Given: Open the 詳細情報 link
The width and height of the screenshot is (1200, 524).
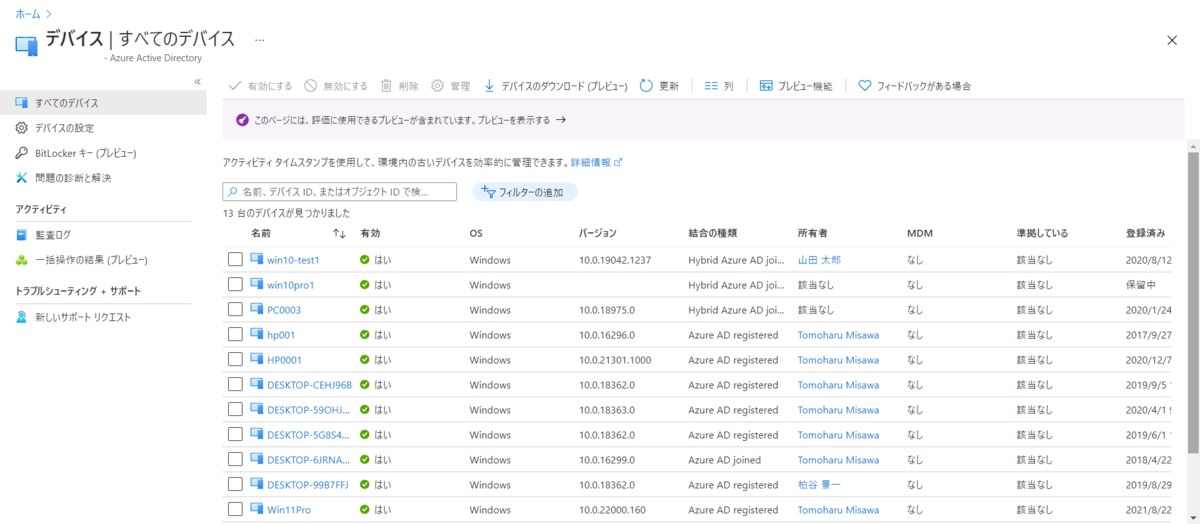Looking at the screenshot, I should point(596,162).
